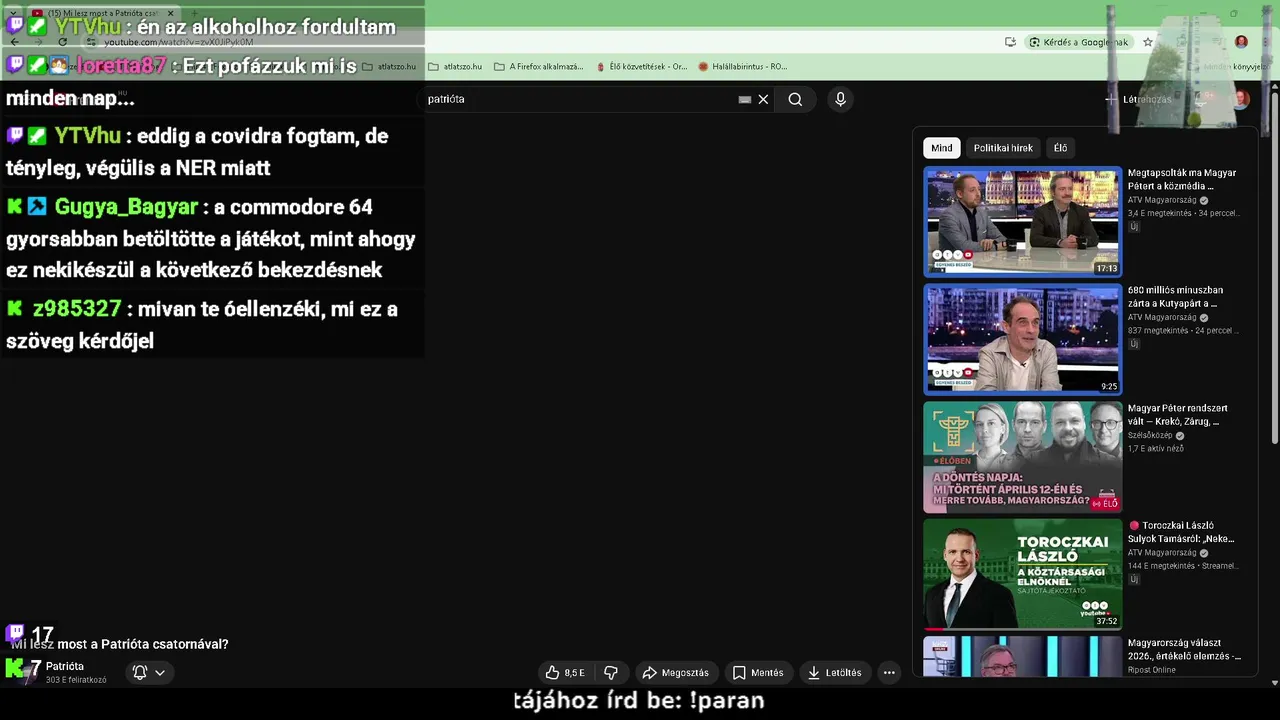This screenshot has width=1280, height=720.
Task: Save the video with Mentés
Action: [x=757, y=673]
